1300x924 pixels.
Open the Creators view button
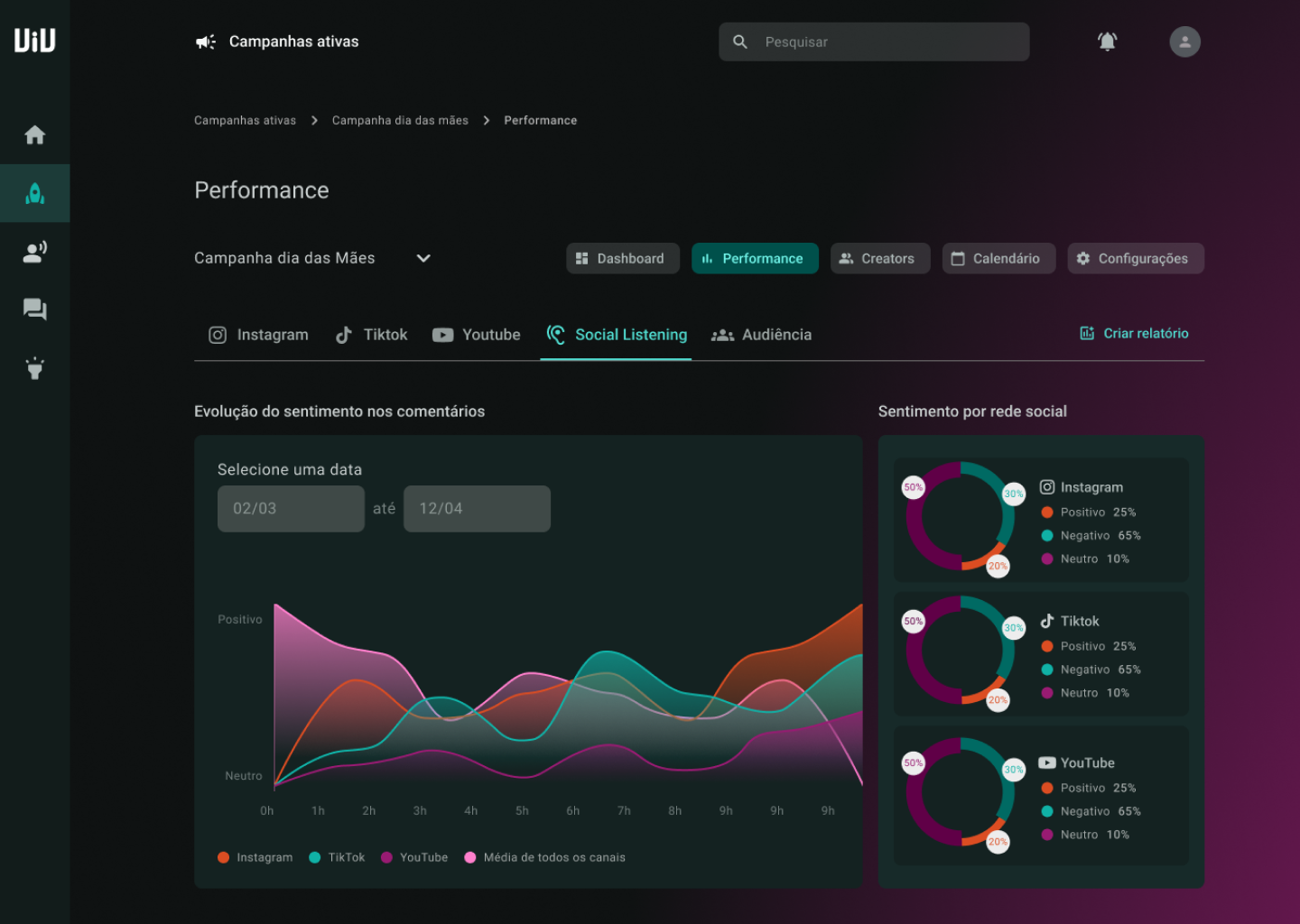(880, 258)
